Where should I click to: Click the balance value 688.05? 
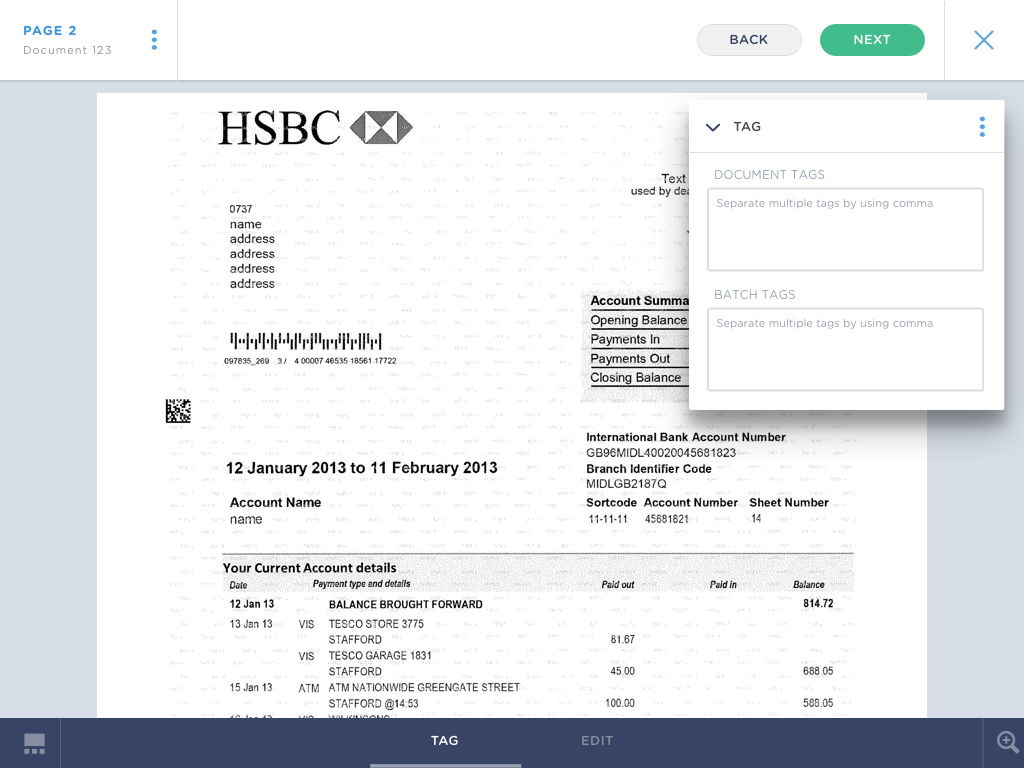[x=818, y=671]
